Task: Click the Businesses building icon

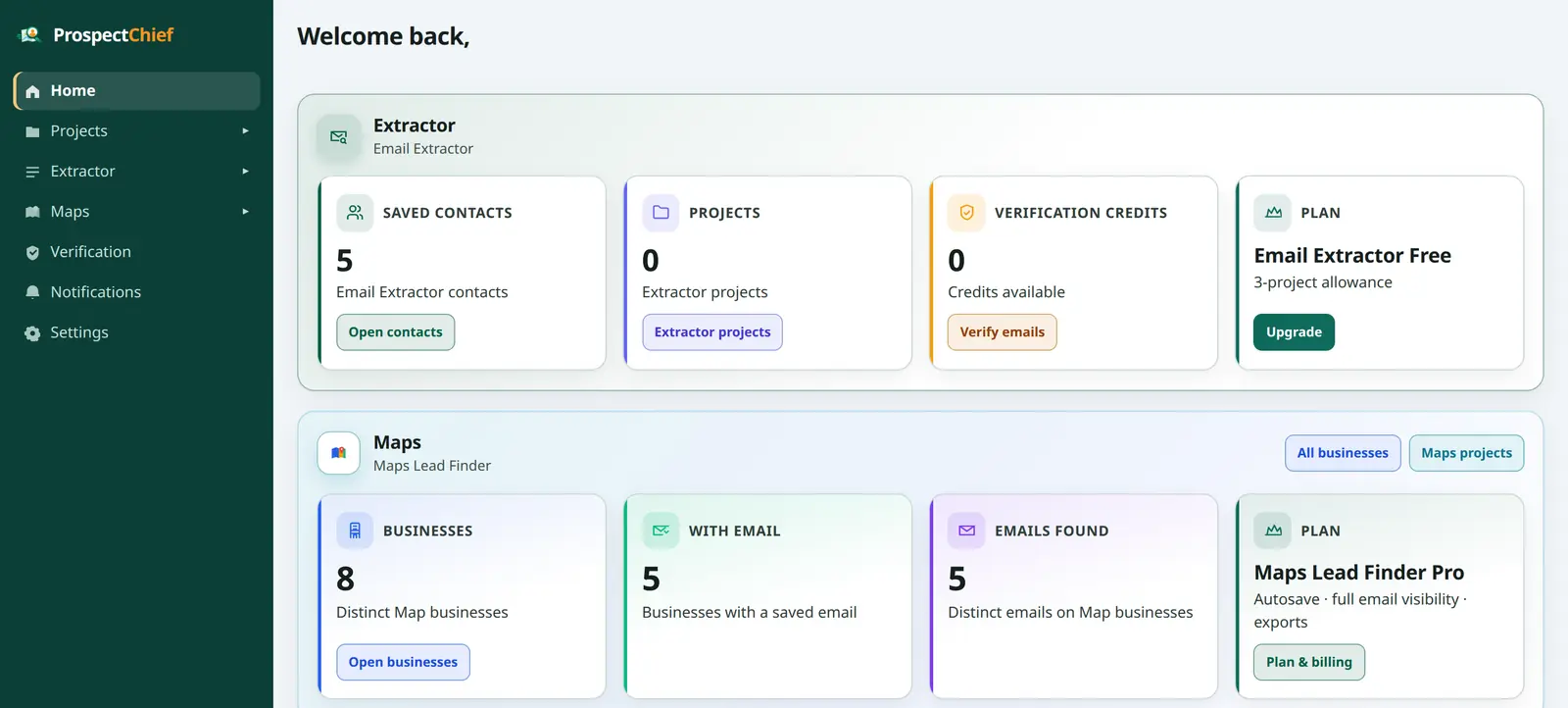Action: 355,531
